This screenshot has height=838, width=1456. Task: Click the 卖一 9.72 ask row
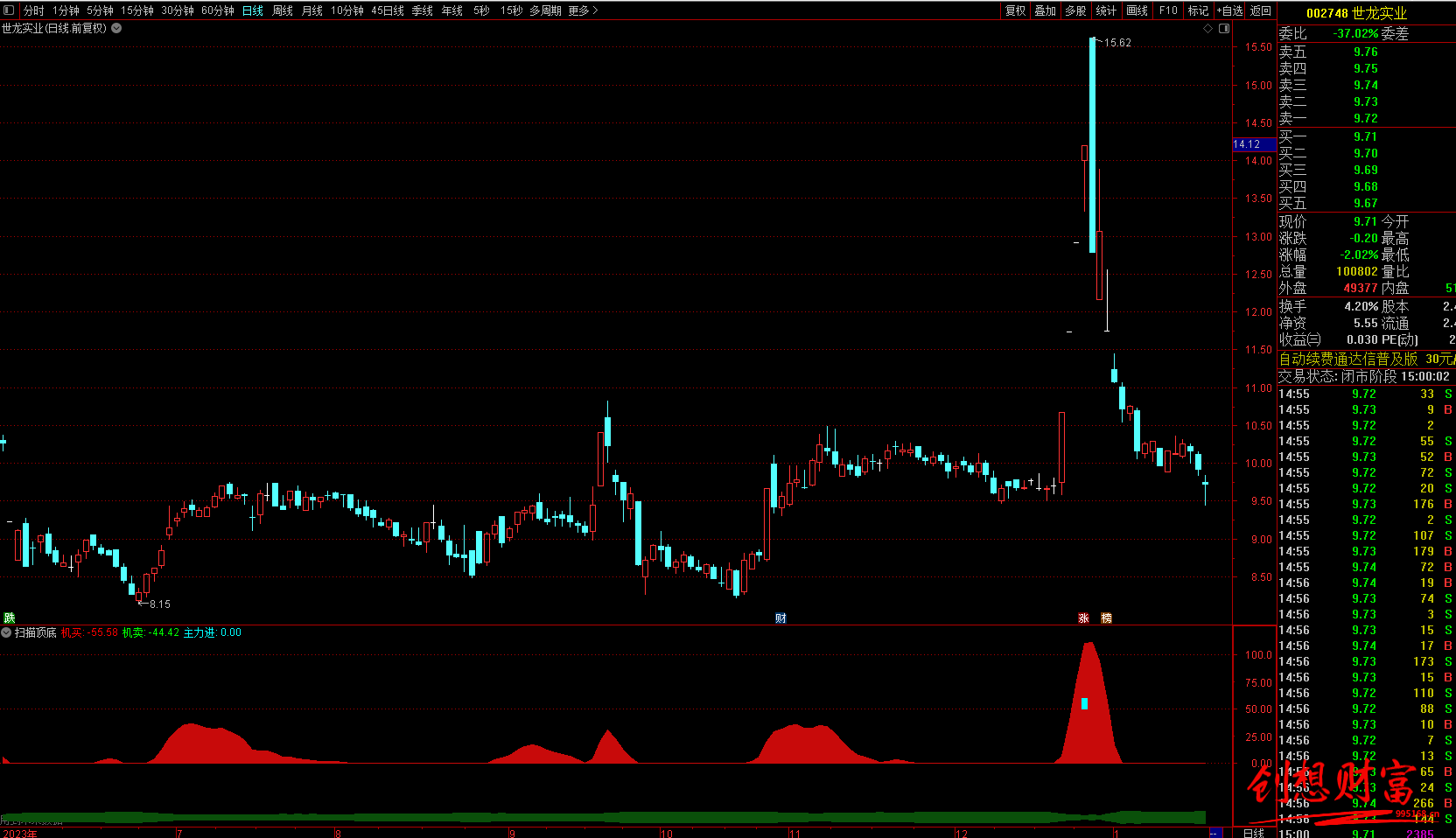pyautogui.click(x=1367, y=118)
